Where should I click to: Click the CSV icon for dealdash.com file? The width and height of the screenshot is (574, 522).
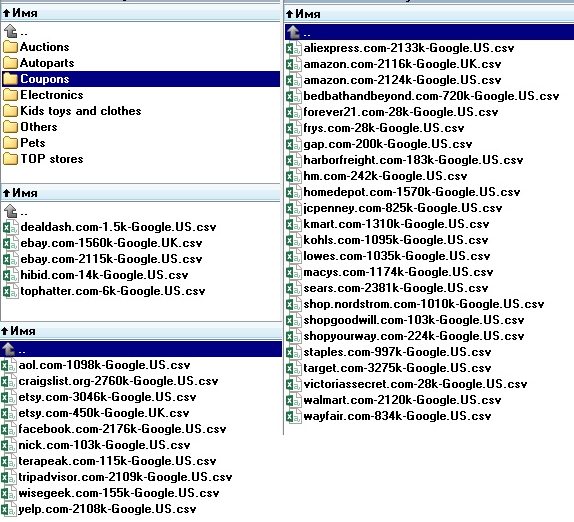tap(10, 227)
